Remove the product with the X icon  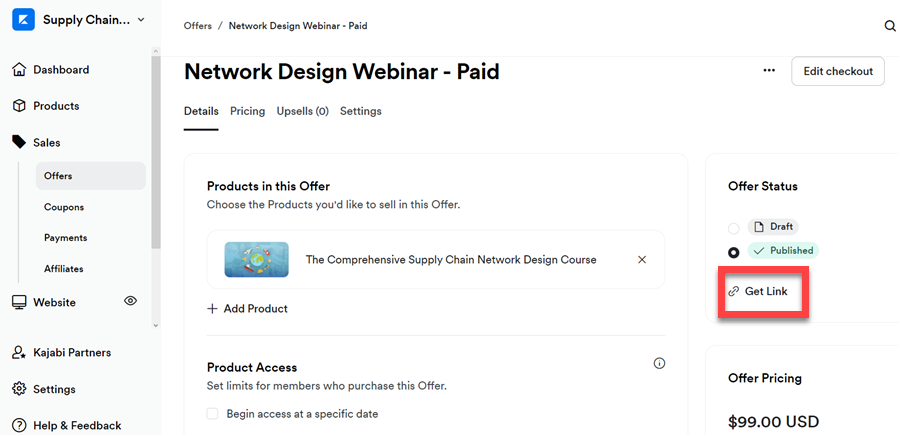click(642, 260)
